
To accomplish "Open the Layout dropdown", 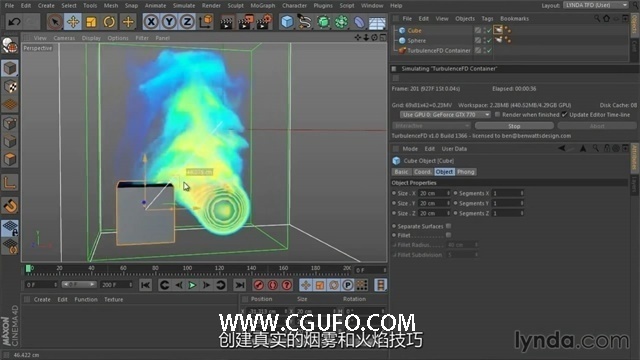I will click(596, 5).
